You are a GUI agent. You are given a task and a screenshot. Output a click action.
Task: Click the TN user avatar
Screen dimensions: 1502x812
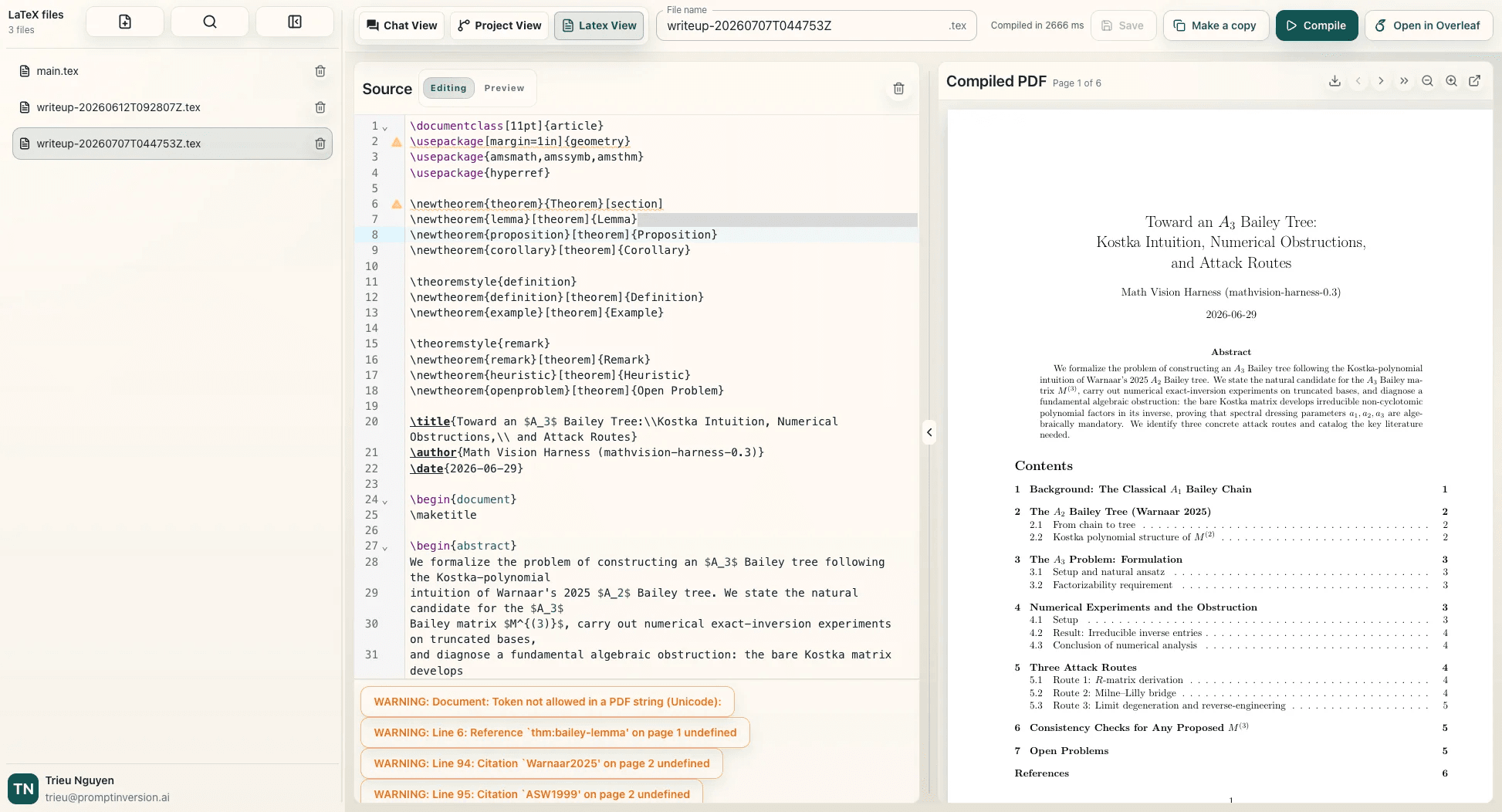pos(23,789)
